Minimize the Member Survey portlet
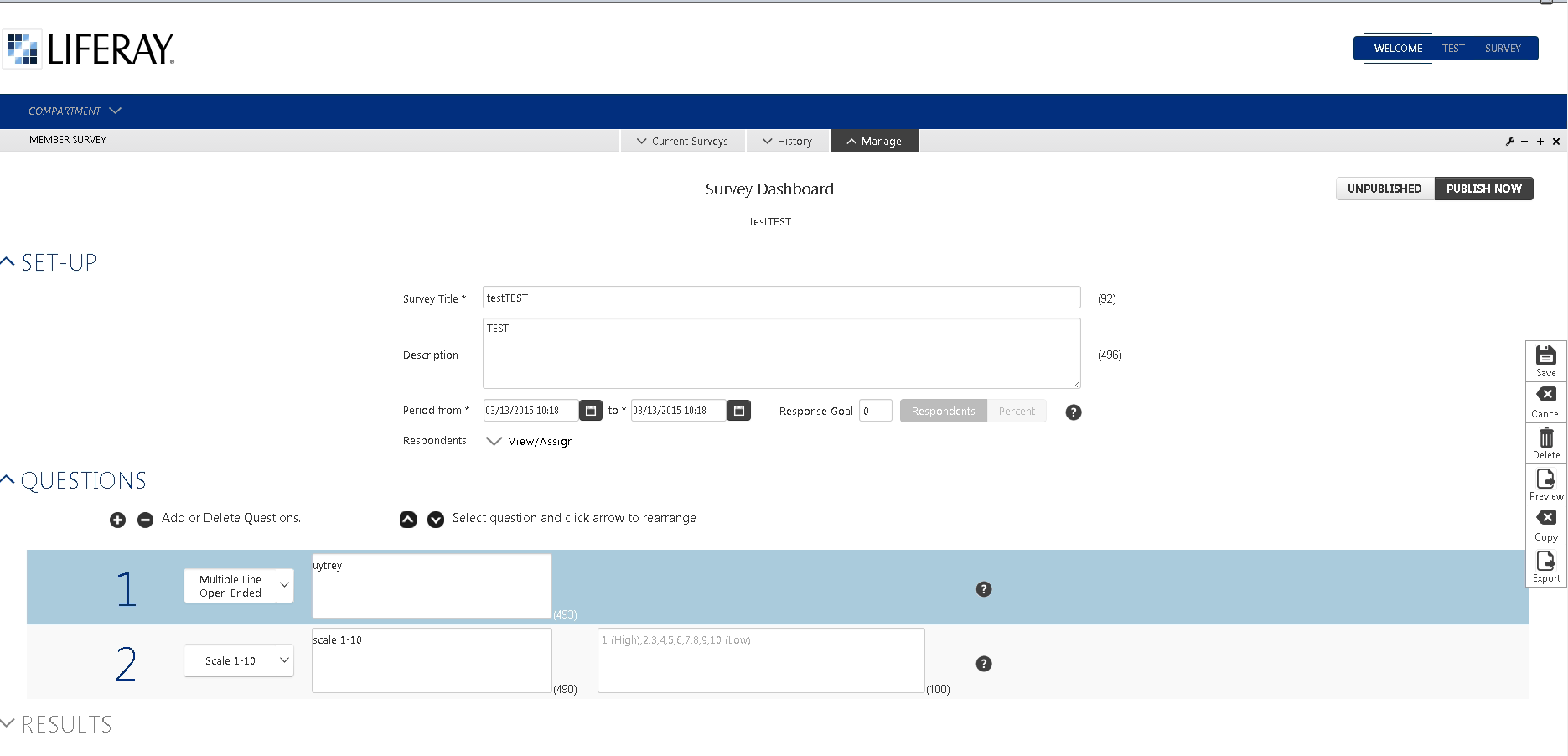Viewport: 1568px width, 756px height. [1524, 142]
